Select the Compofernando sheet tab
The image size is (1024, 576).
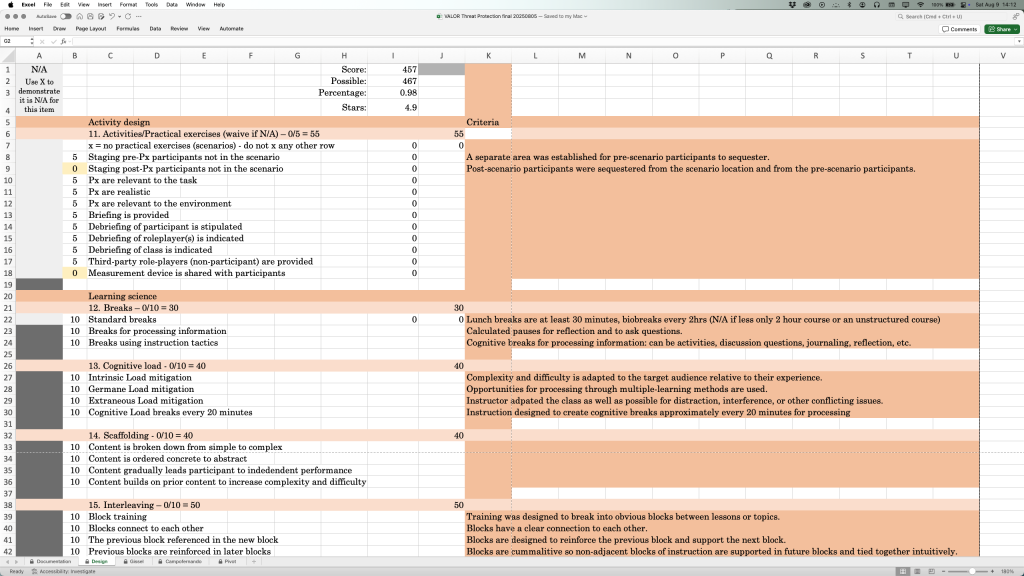point(180,561)
